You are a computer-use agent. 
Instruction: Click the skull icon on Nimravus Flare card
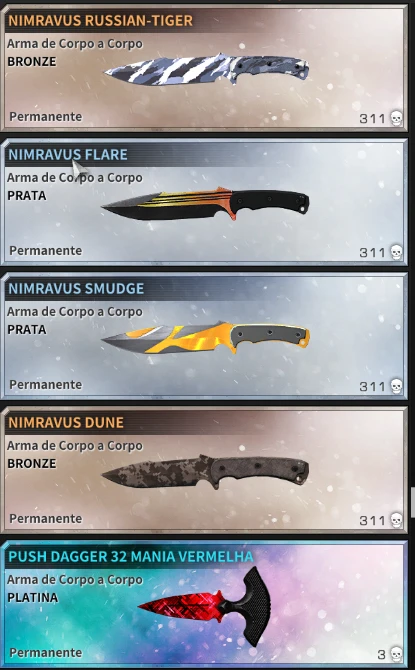pyautogui.click(x=397, y=252)
